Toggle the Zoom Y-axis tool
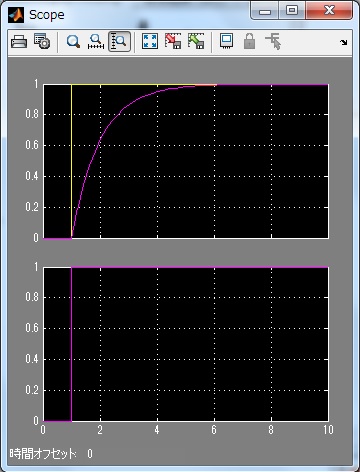Image resolution: width=360 pixels, height=472 pixels. click(119, 42)
